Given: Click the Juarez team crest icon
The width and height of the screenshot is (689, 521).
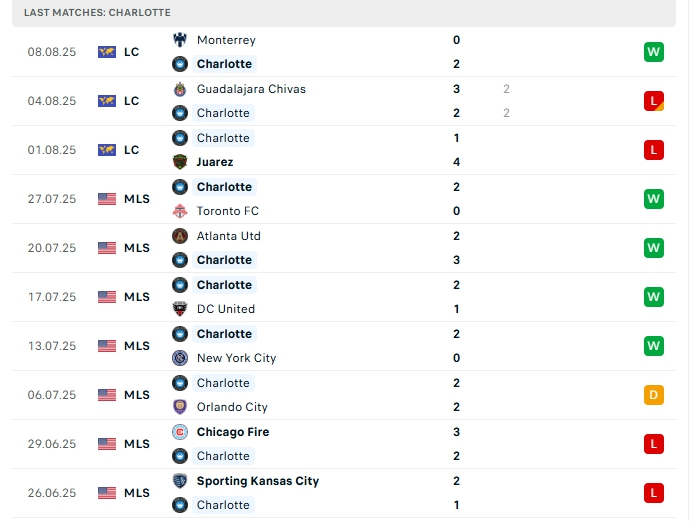Looking at the screenshot, I should pos(180,162).
